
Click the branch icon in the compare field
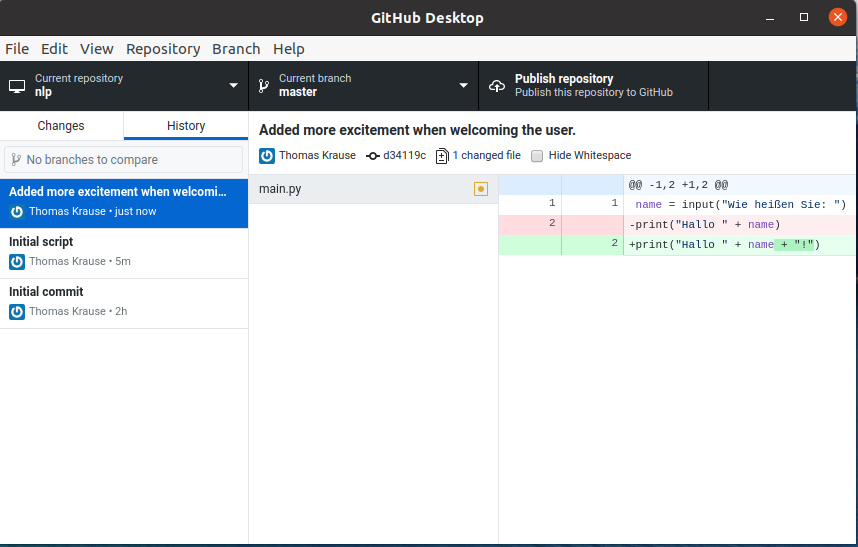tap(16, 160)
